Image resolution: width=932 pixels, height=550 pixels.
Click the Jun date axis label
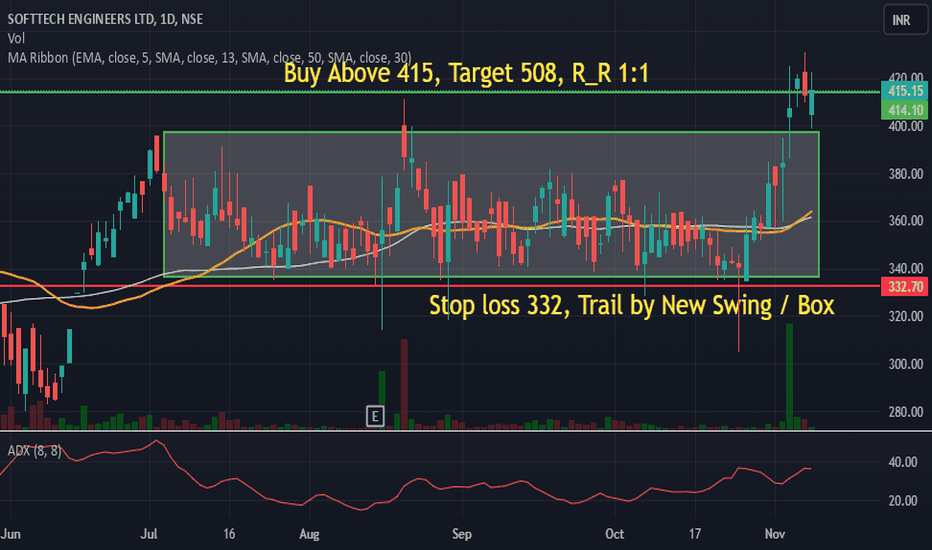pyautogui.click(x=11, y=533)
